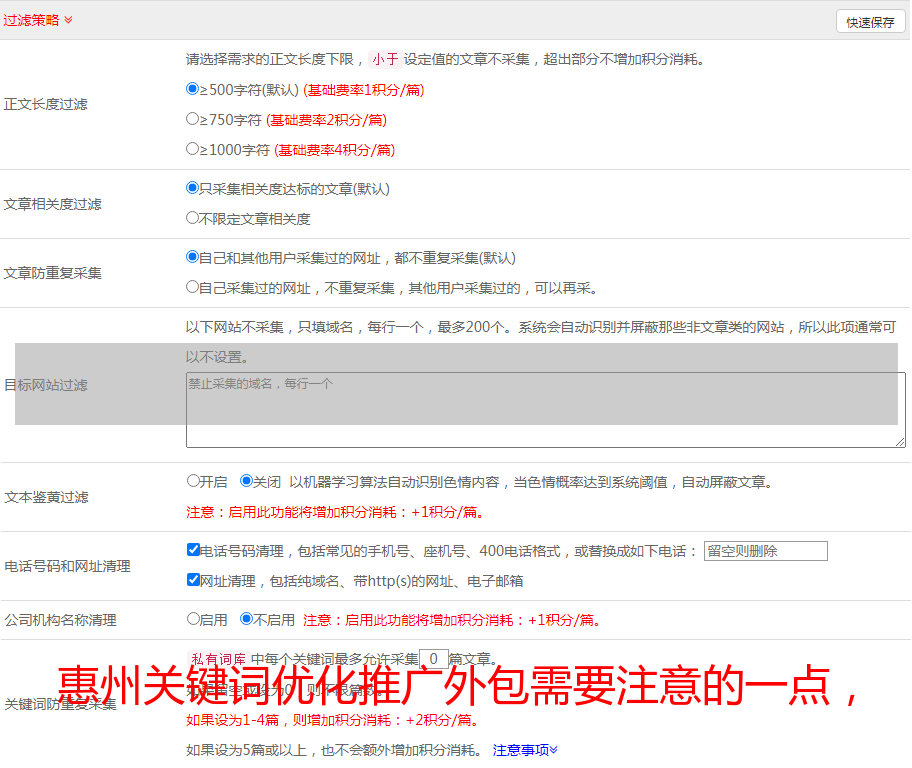Select the ≥1000字符 radio option
Image resolution: width=912 pixels, height=768 pixels.
point(193,149)
